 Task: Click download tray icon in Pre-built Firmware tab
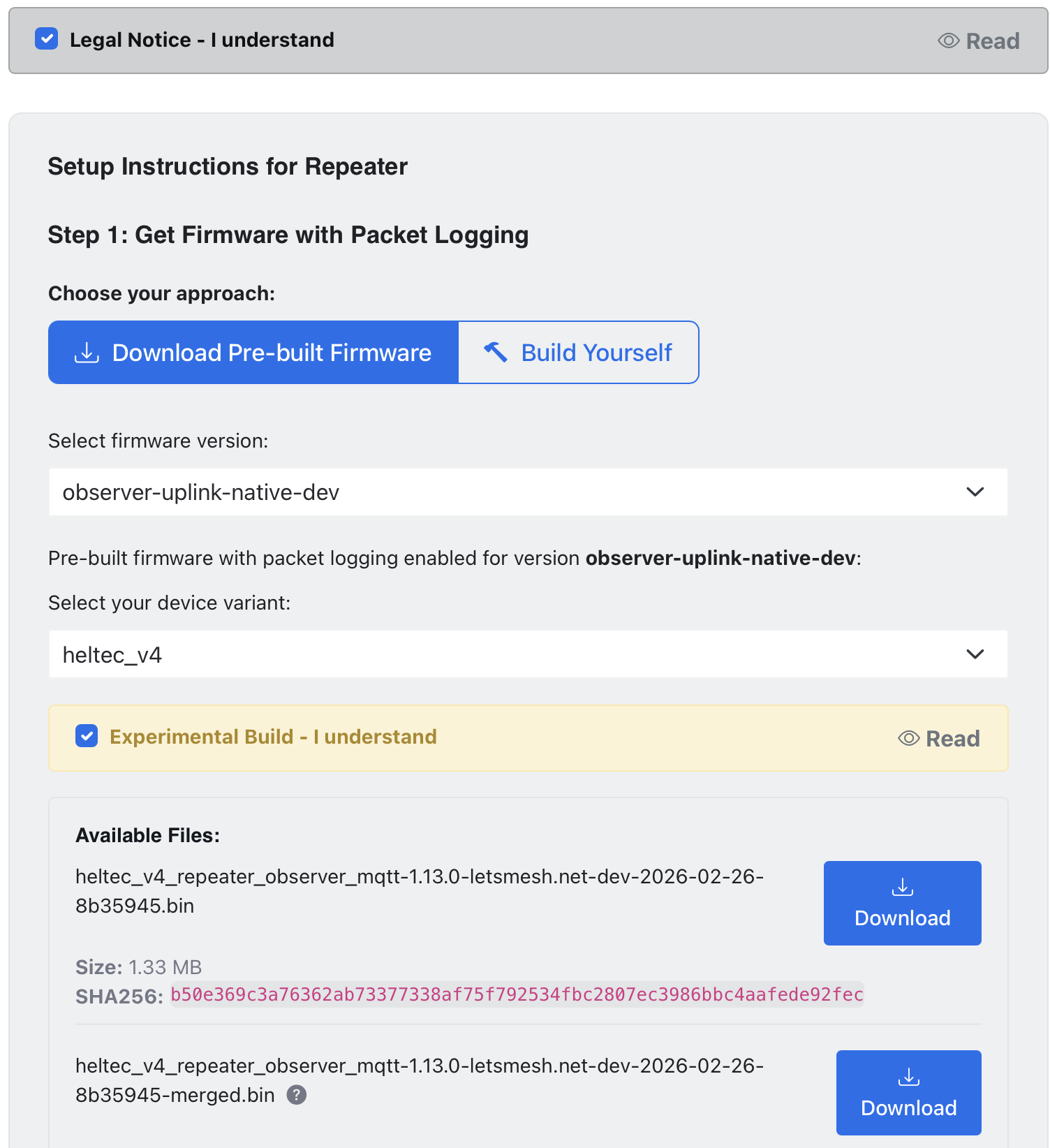click(x=87, y=353)
